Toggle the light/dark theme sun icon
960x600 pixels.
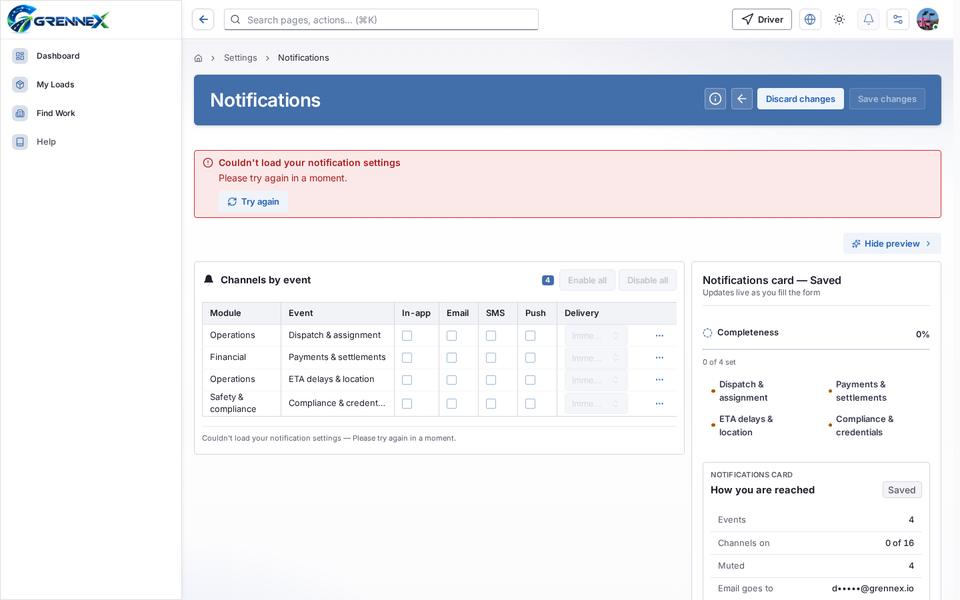(839, 20)
